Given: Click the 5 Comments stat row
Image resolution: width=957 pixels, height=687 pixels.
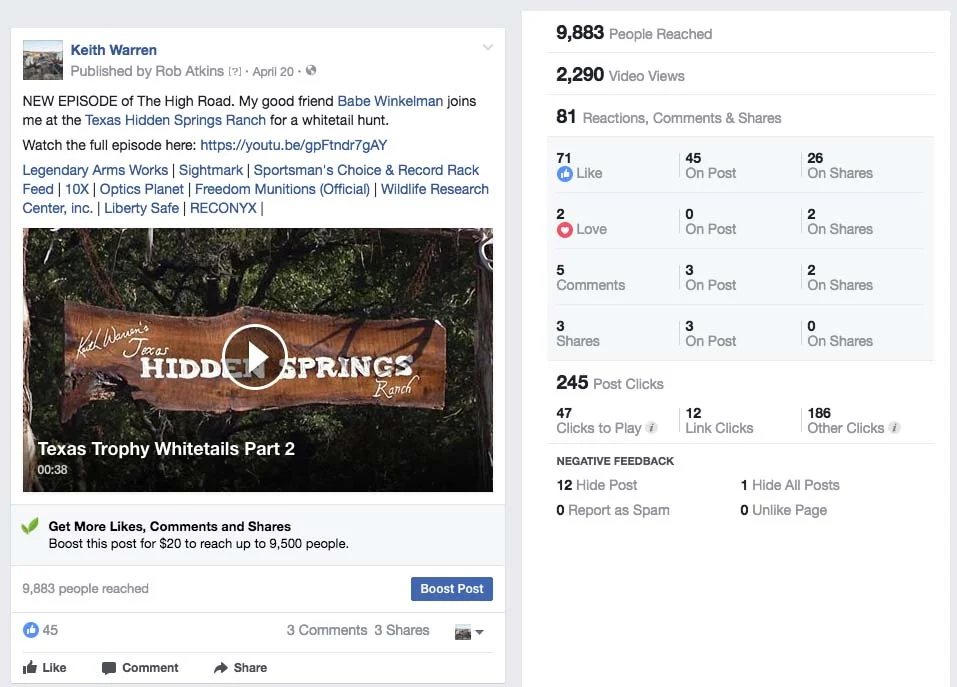Looking at the screenshot, I should (591, 278).
